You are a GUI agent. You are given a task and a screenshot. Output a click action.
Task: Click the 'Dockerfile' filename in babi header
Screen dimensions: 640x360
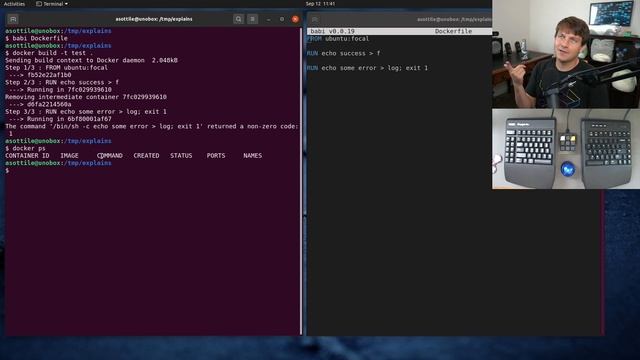[453, 31]
